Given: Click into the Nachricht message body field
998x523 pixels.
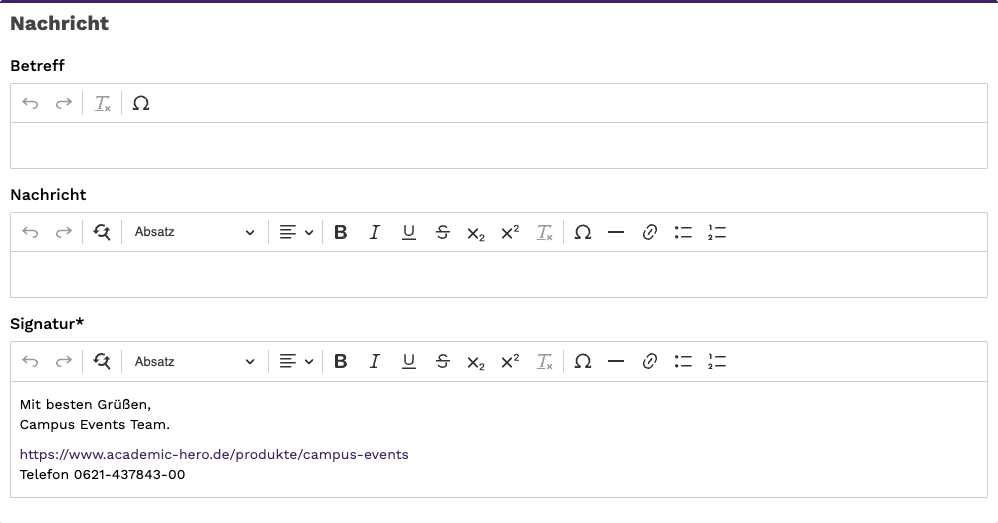Looking at the screenshot, I should [x=499, y=274].
